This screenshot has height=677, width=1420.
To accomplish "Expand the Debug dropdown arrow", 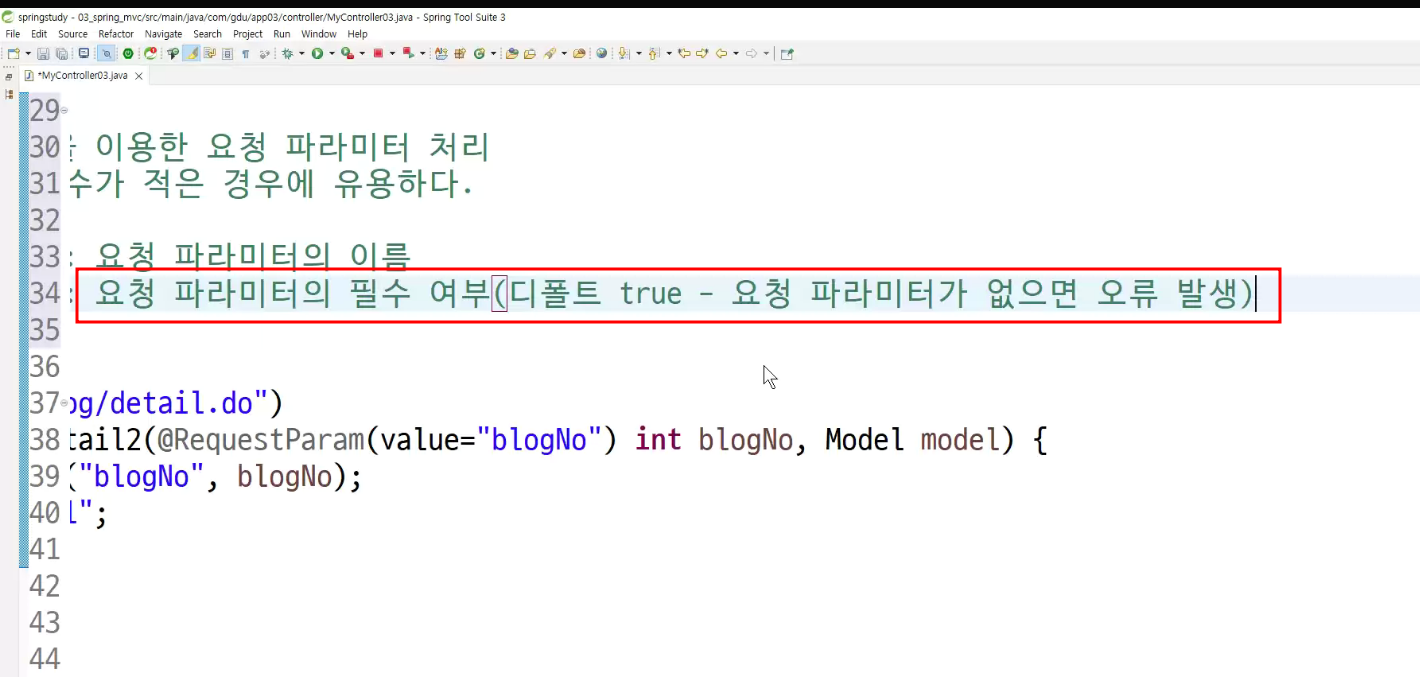I will (x=301, y=54).
